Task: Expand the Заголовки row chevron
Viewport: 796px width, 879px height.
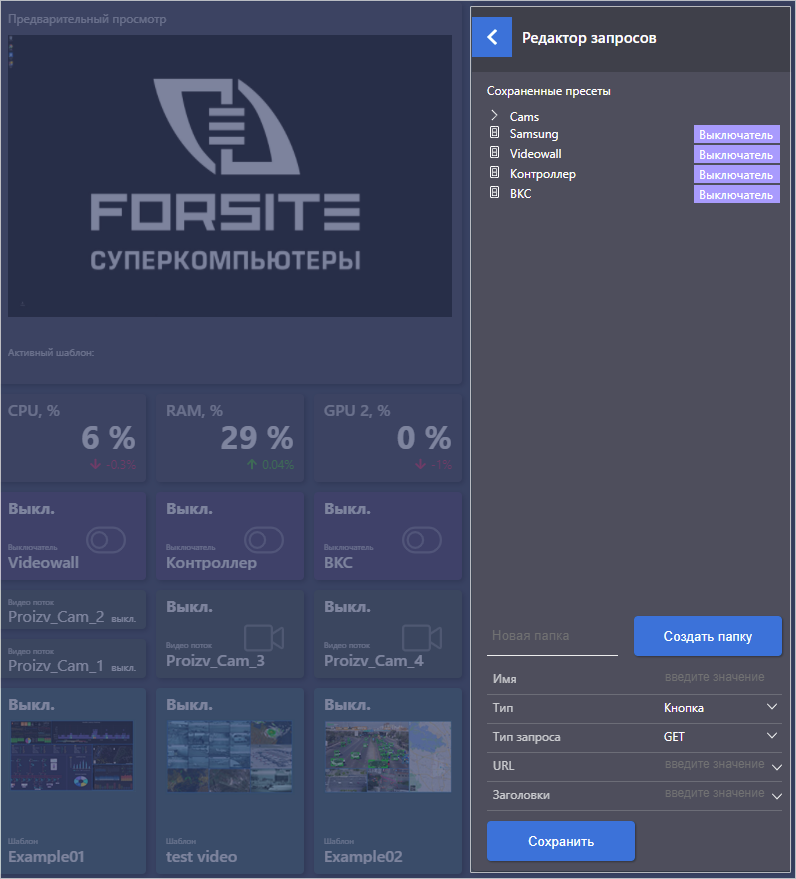Action: pyautogui.click(x=776, y=796)
